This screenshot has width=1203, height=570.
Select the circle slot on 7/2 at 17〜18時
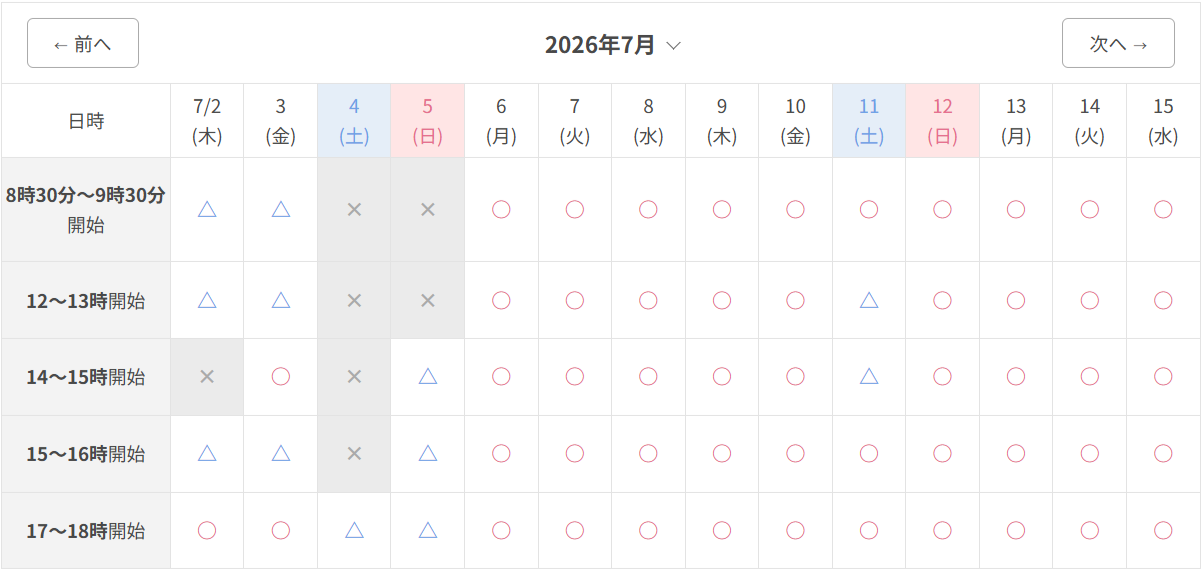click(x=207, y=530)
